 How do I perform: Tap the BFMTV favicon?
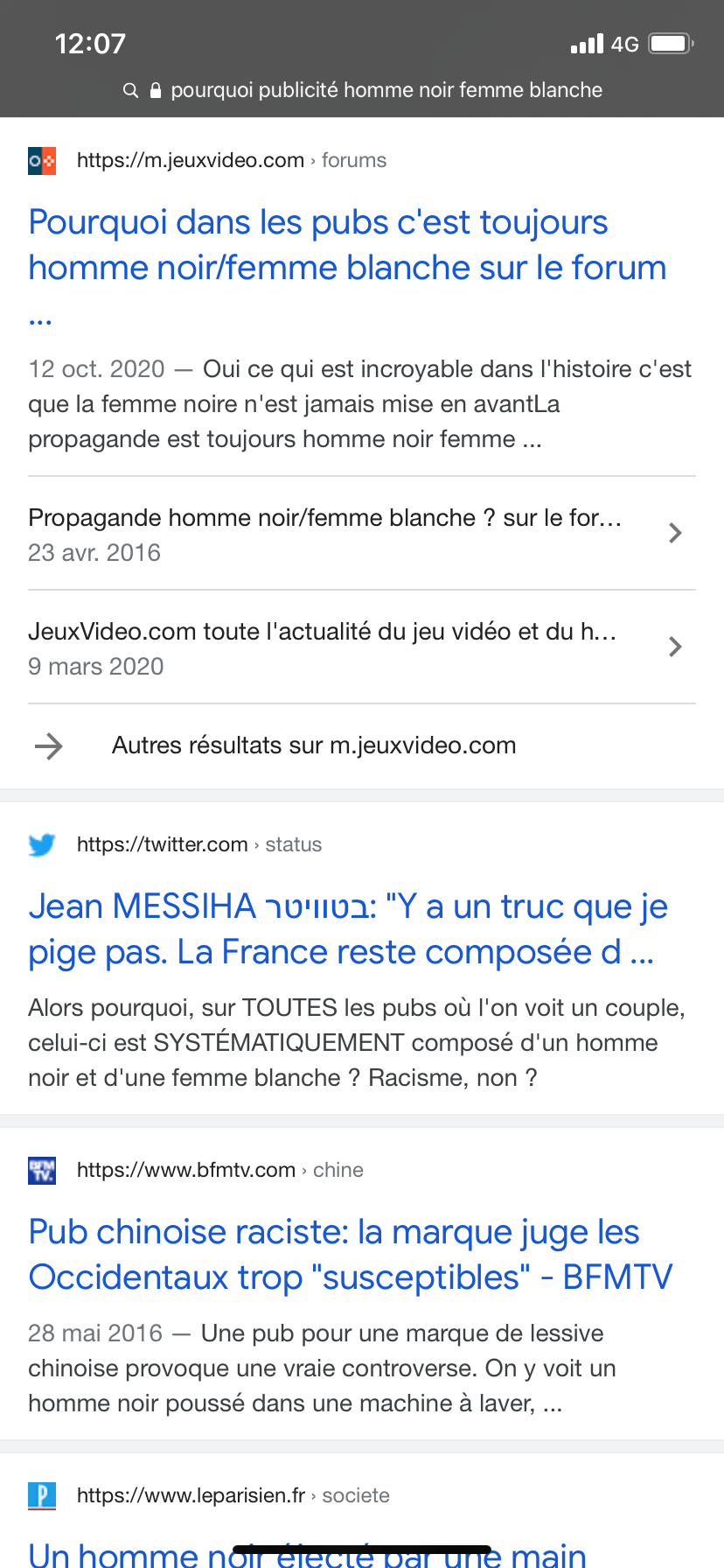pos(42,1170)
